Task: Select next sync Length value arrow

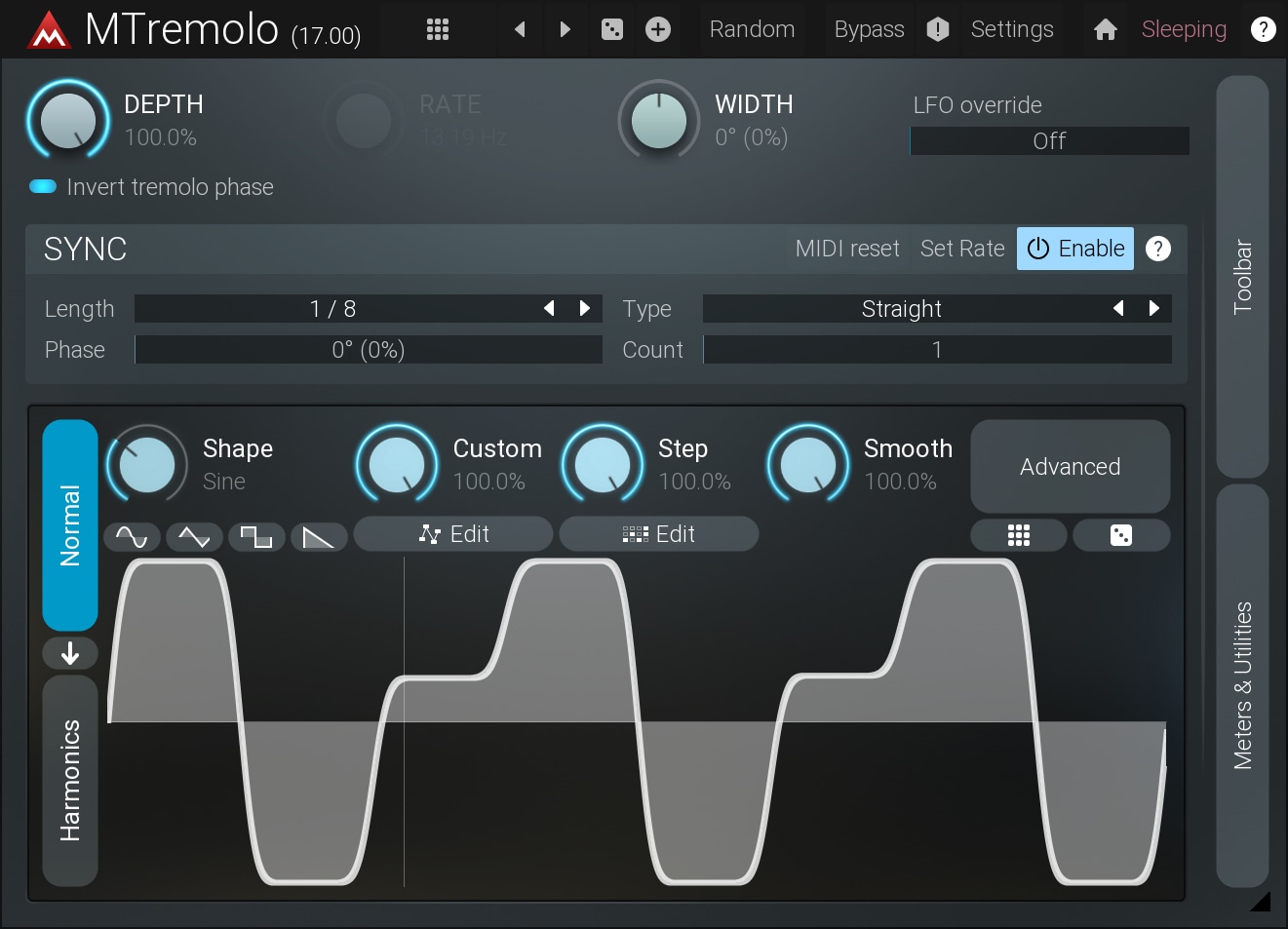Action: (x=585, y=308)
